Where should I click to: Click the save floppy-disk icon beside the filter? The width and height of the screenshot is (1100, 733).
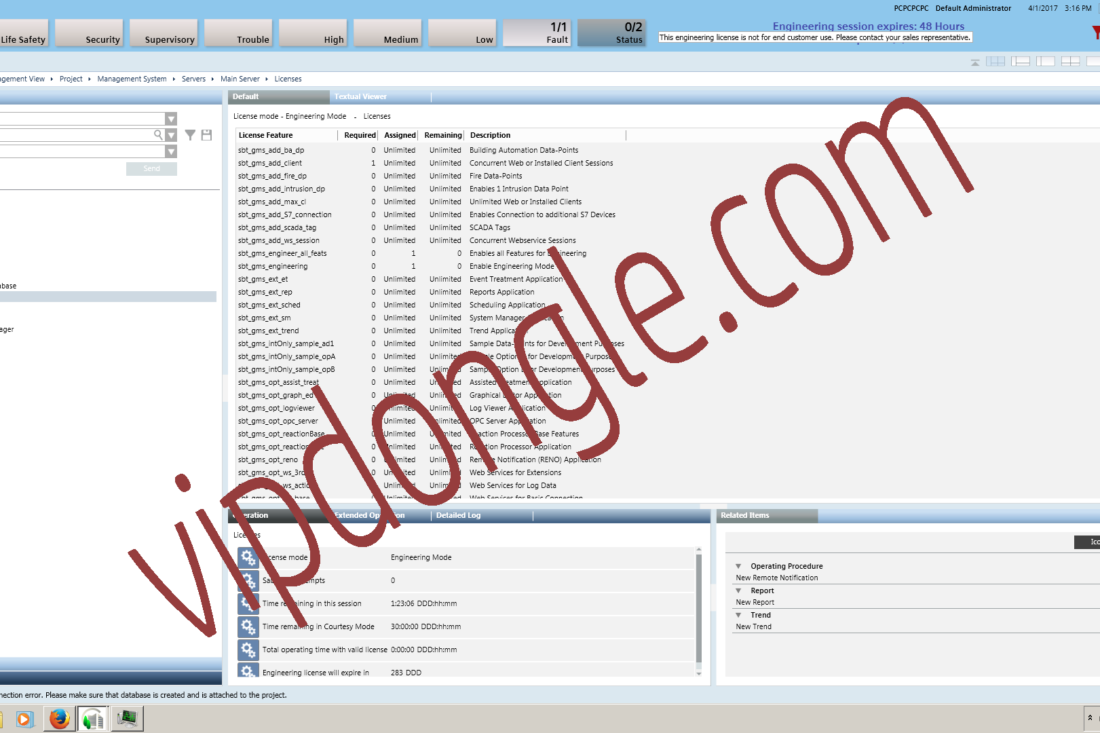(x=206, y=135)
